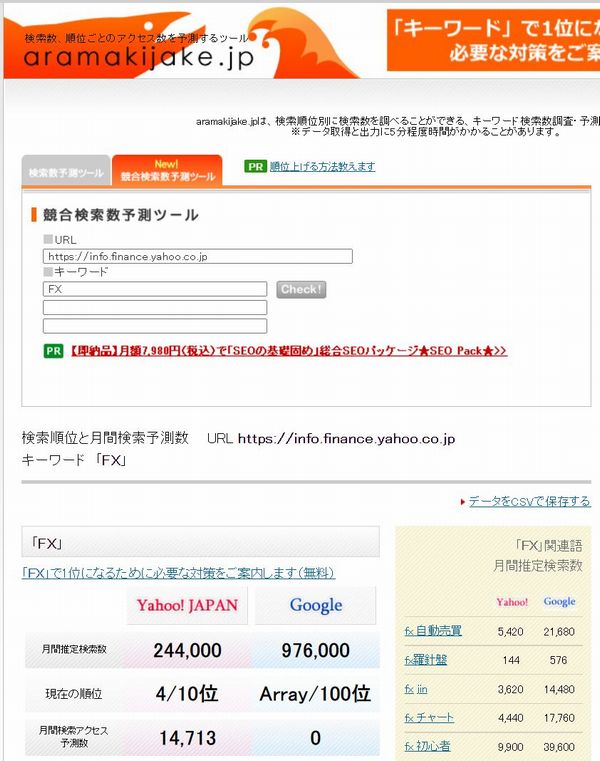Screen dimensions: 600x761
Task: Click the first keyword field containing FX
Action: [155, 289]
